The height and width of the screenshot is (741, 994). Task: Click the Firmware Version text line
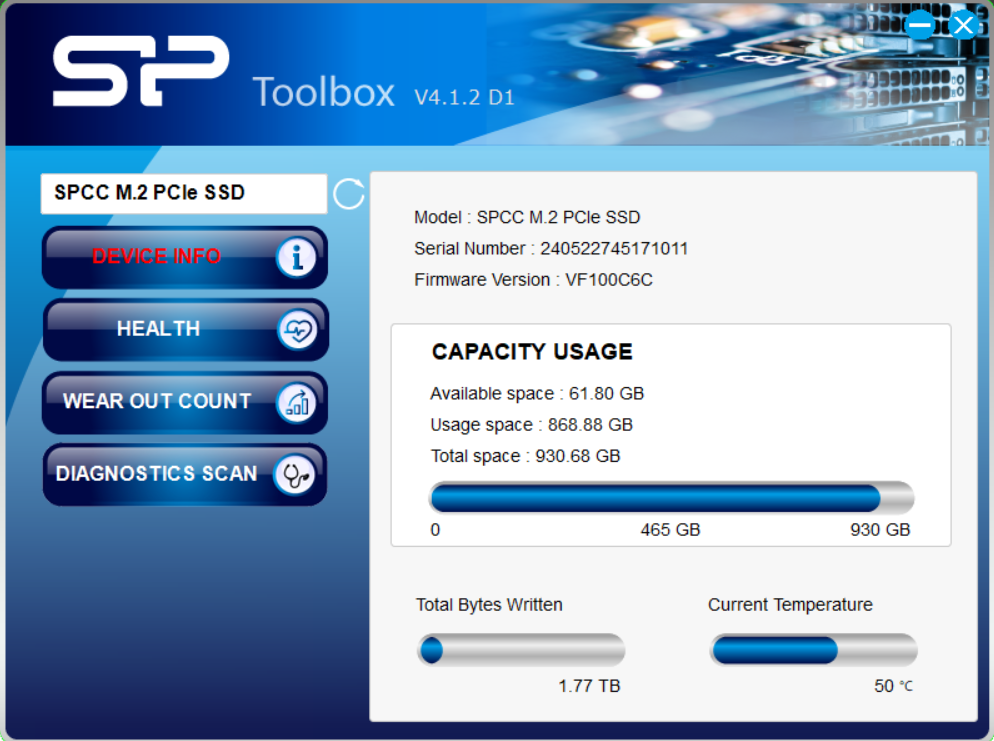point(533,280)
